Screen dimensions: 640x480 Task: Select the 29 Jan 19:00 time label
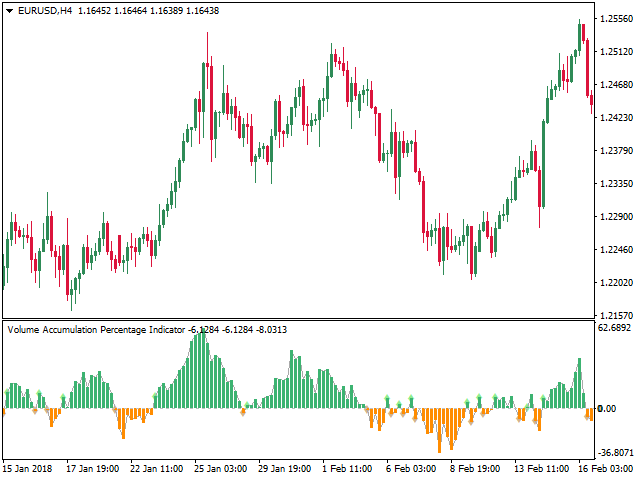pyautogui.click(x=284, y=468)
